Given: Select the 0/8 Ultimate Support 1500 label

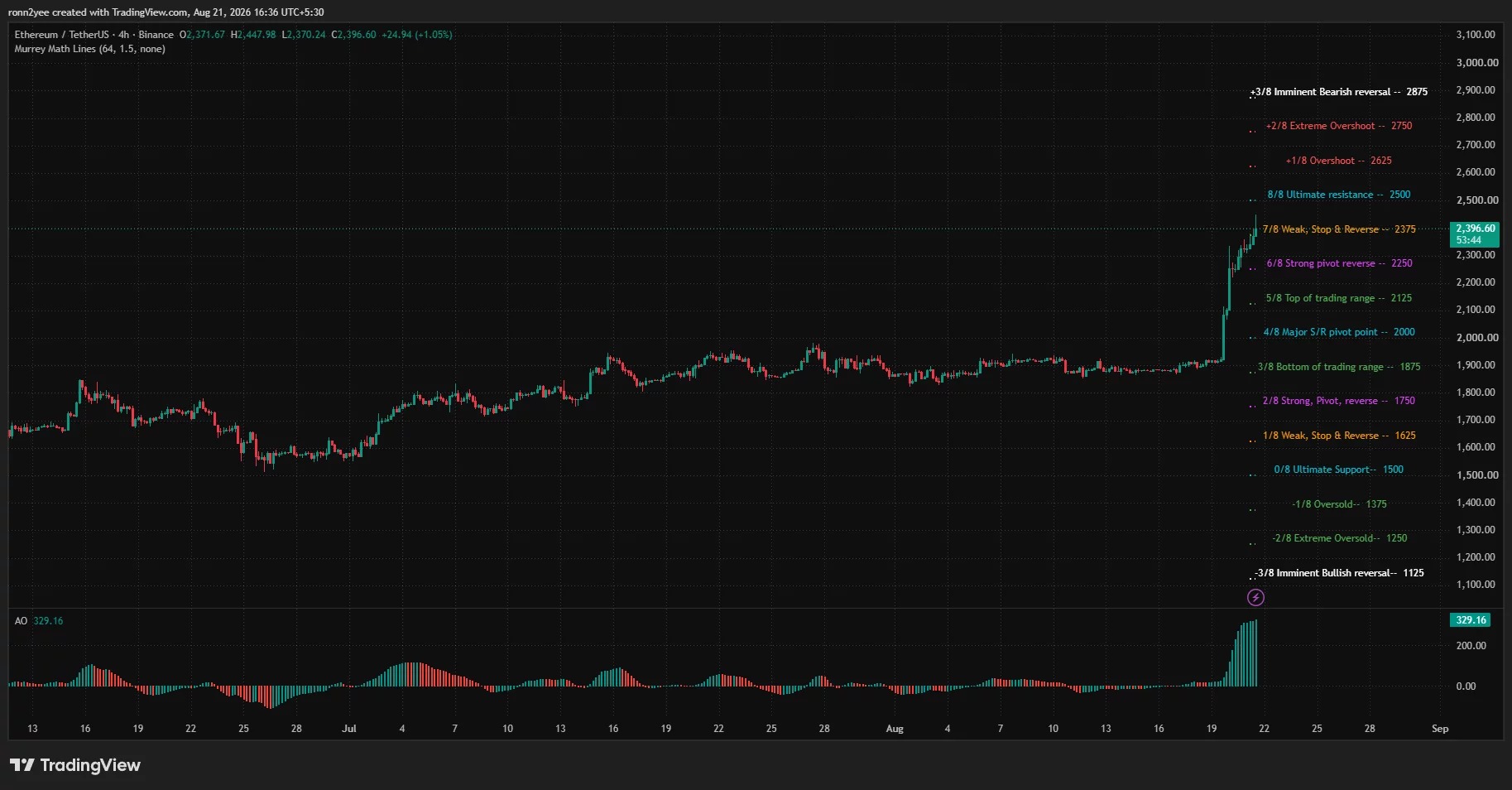Looking at the screenshot, I should (x=1339, y=470).
